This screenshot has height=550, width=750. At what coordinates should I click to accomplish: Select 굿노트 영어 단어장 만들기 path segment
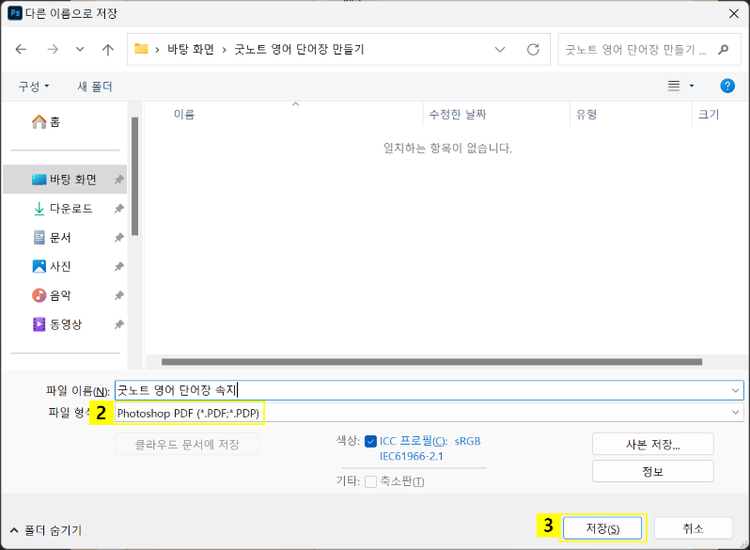[299, 49]
